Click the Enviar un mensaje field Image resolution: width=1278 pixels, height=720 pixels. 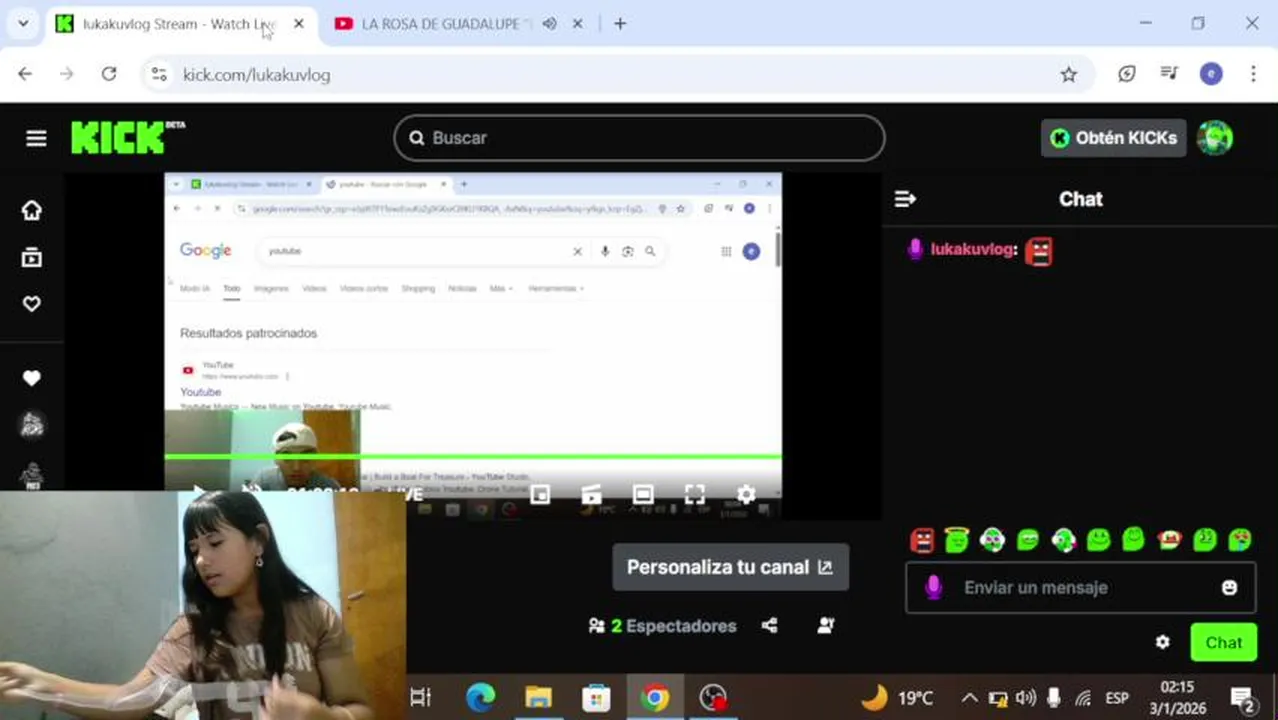[1081, 587]
